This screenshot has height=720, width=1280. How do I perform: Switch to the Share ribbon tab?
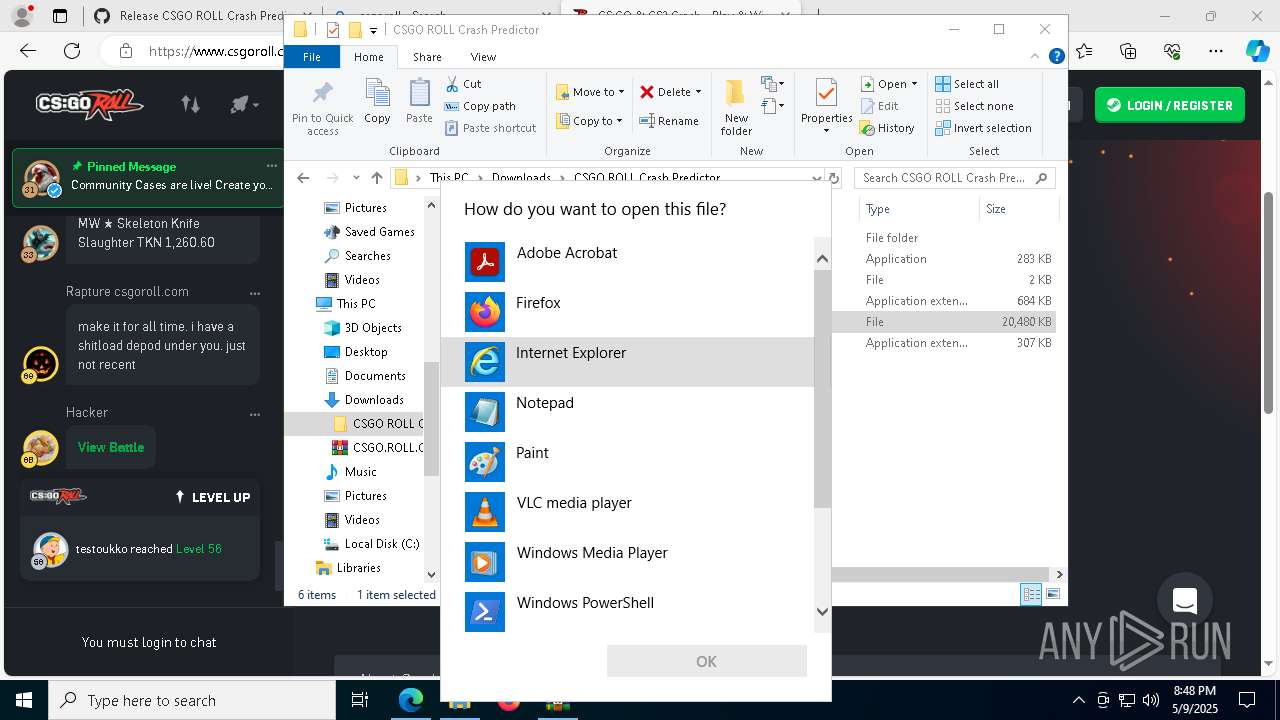click(427, 57)
